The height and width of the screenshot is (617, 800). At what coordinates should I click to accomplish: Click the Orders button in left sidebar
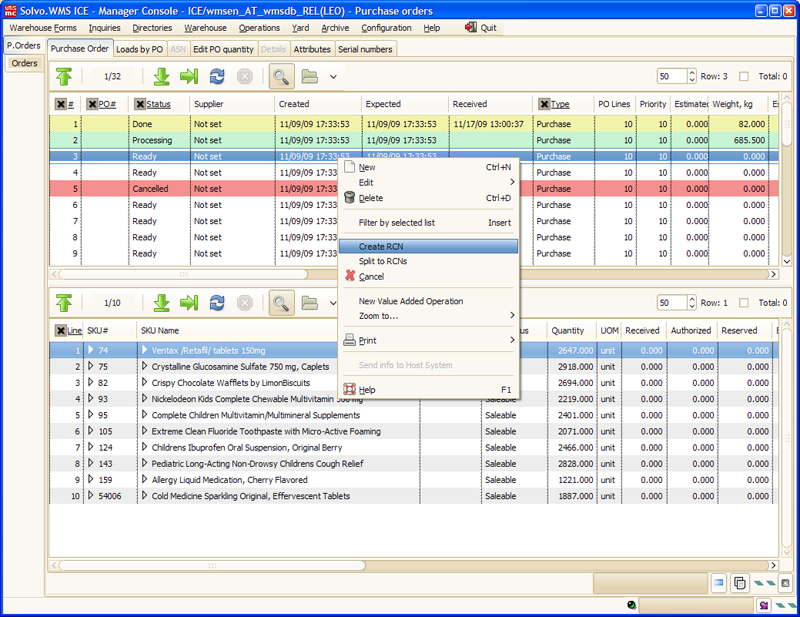point(24,63)
